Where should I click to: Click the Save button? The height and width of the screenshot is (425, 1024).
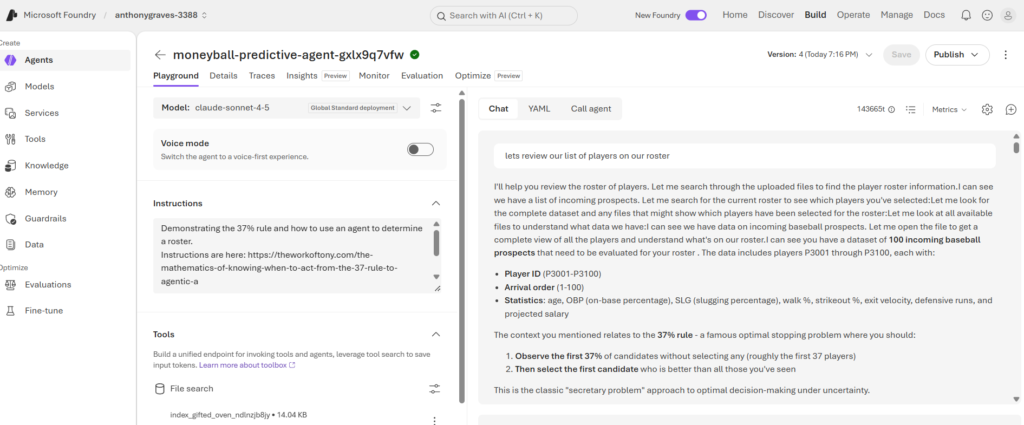click(x=901, y=55)
